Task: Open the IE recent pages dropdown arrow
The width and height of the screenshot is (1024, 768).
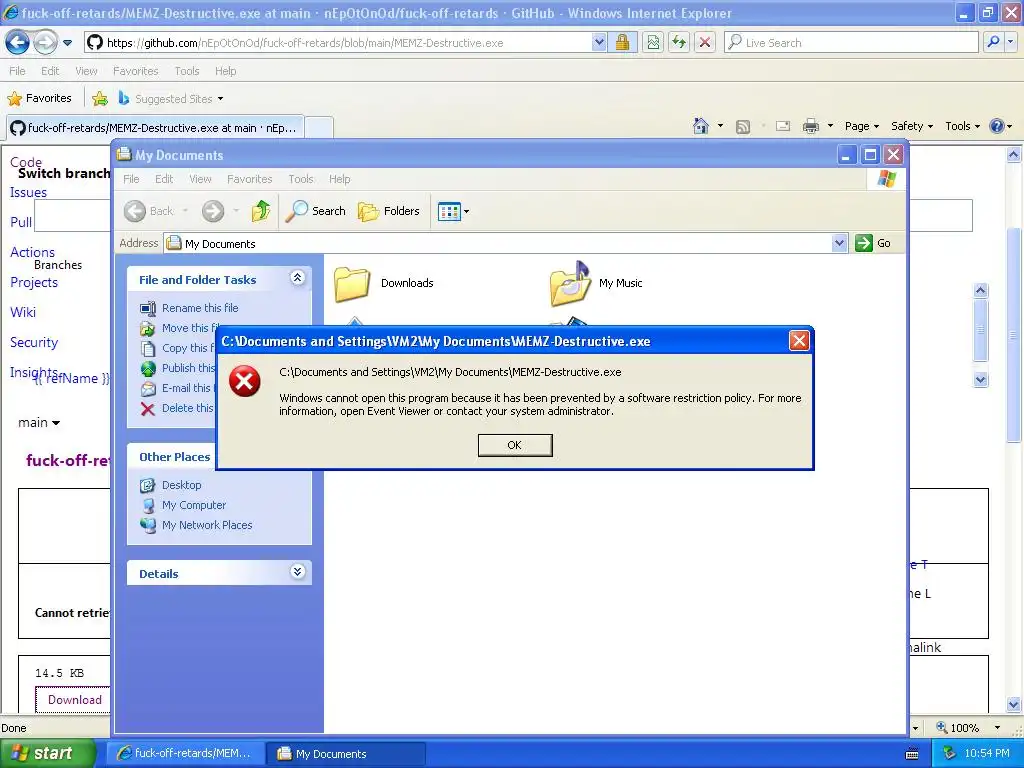Action: point(67,43)
